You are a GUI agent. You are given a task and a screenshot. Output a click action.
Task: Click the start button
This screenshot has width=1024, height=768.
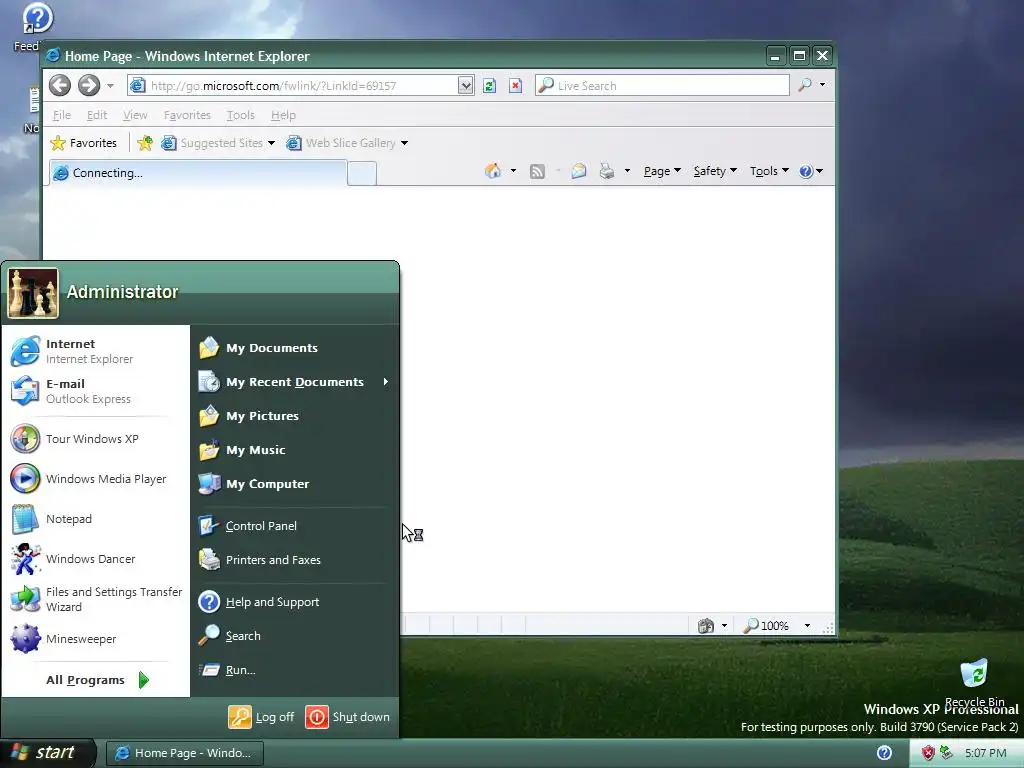pyautogui.click(x=47, y=753)
